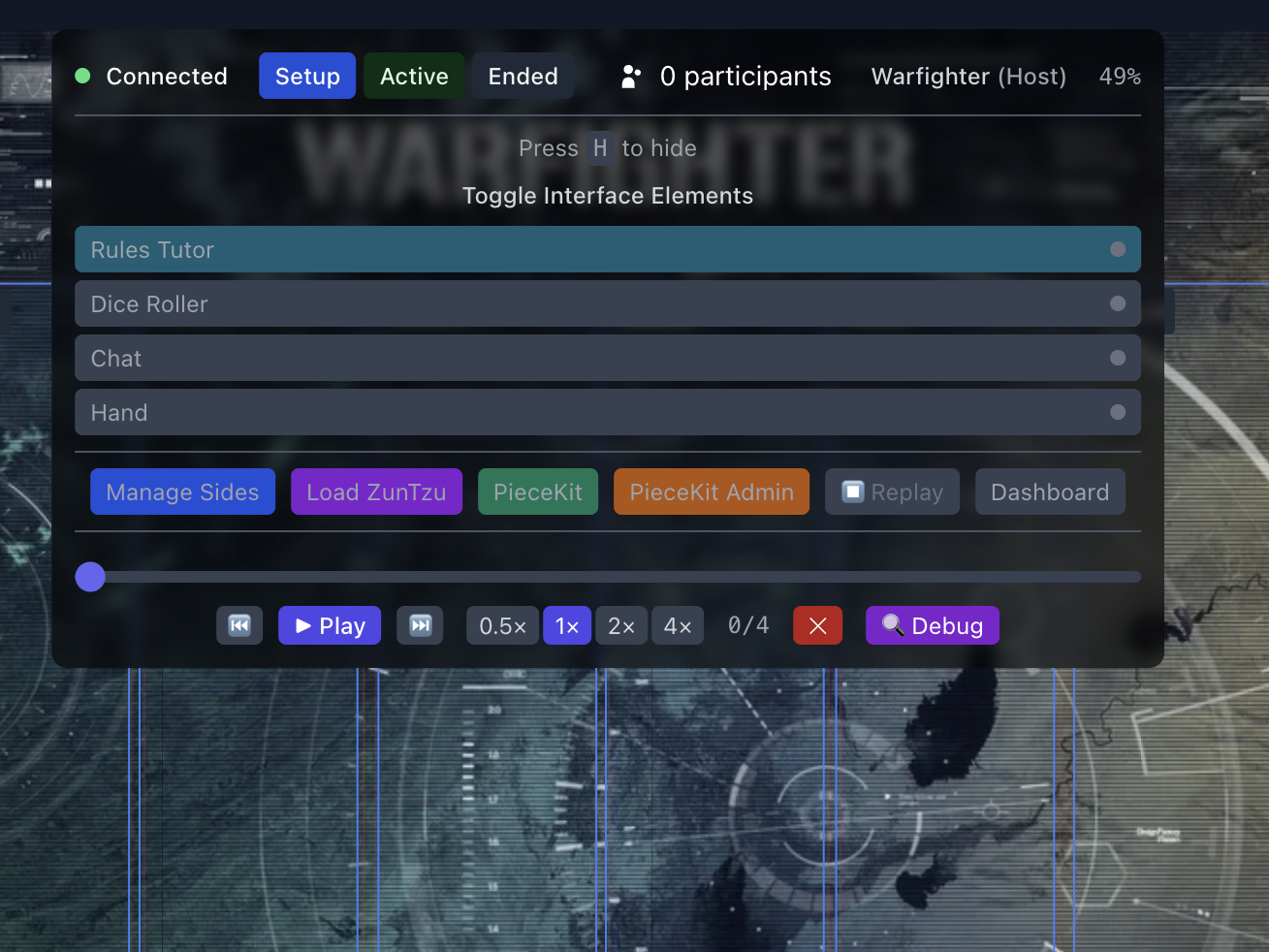Switch game state to Ended
Image resolution: width=1269 pixels, height=952 pixels.
(523, 76)
